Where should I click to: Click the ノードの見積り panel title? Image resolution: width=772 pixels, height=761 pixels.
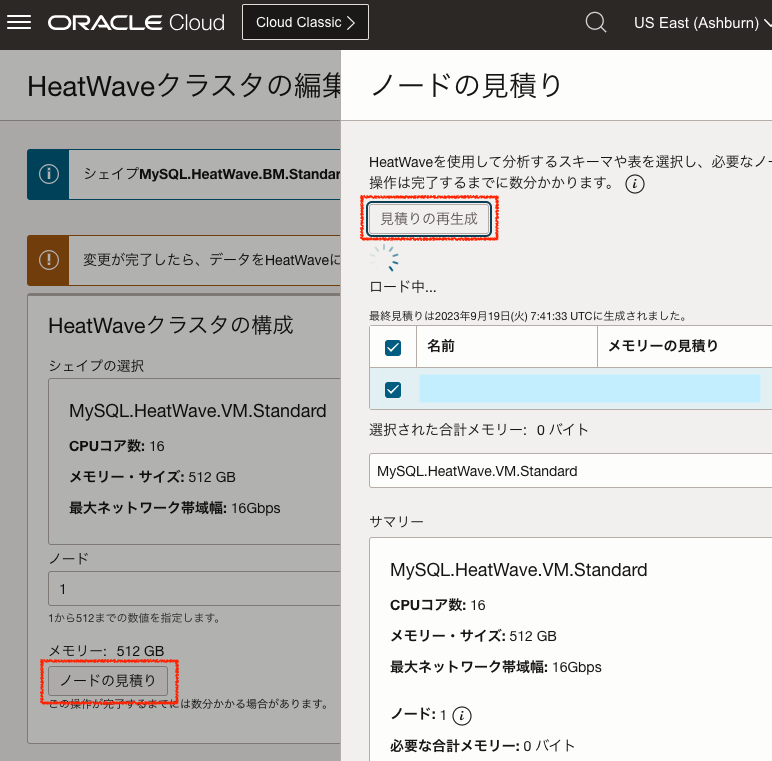point(466,85)
